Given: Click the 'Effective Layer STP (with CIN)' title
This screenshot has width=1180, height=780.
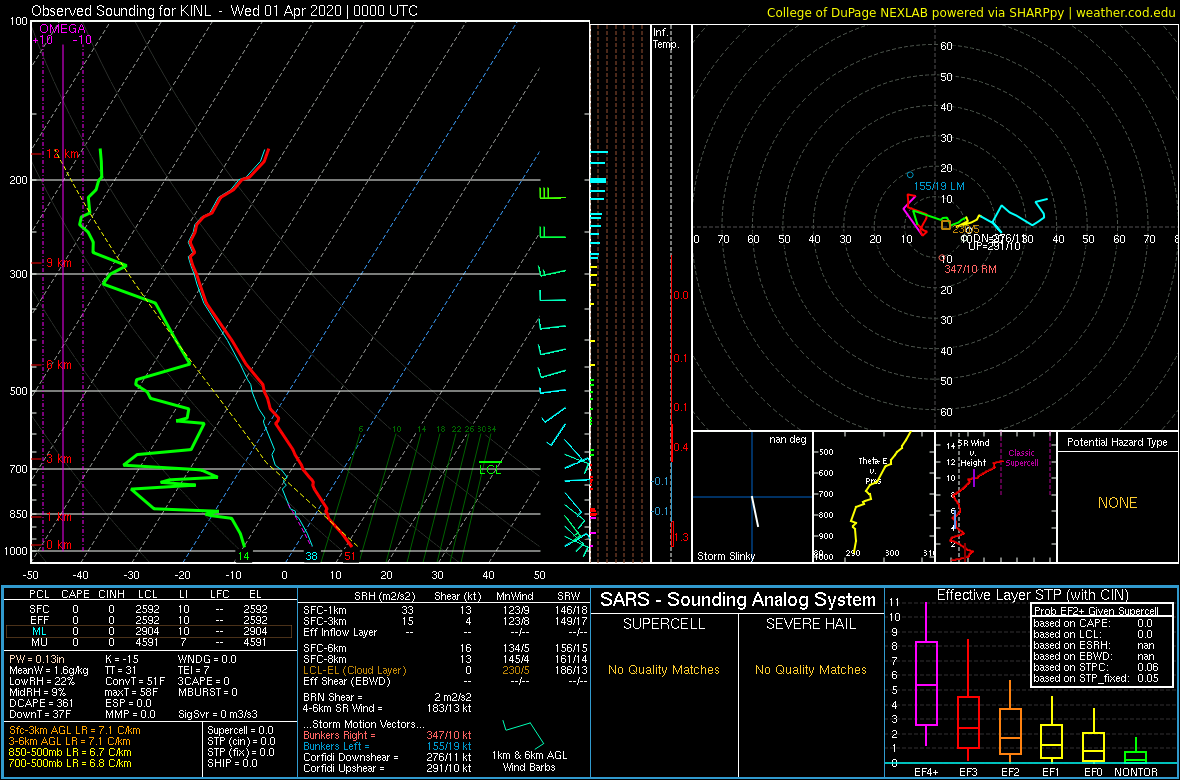Looking at the screenshot, I should 1031,596.
